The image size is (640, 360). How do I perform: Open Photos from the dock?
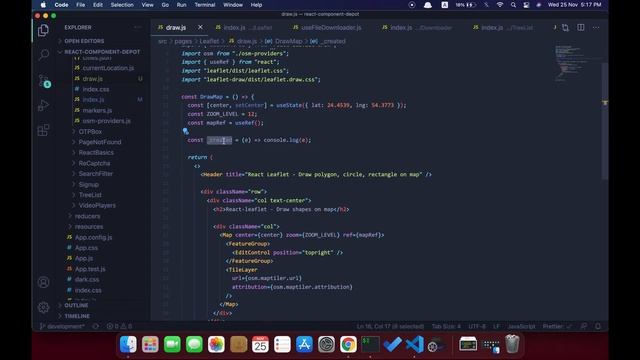[216, 344]
